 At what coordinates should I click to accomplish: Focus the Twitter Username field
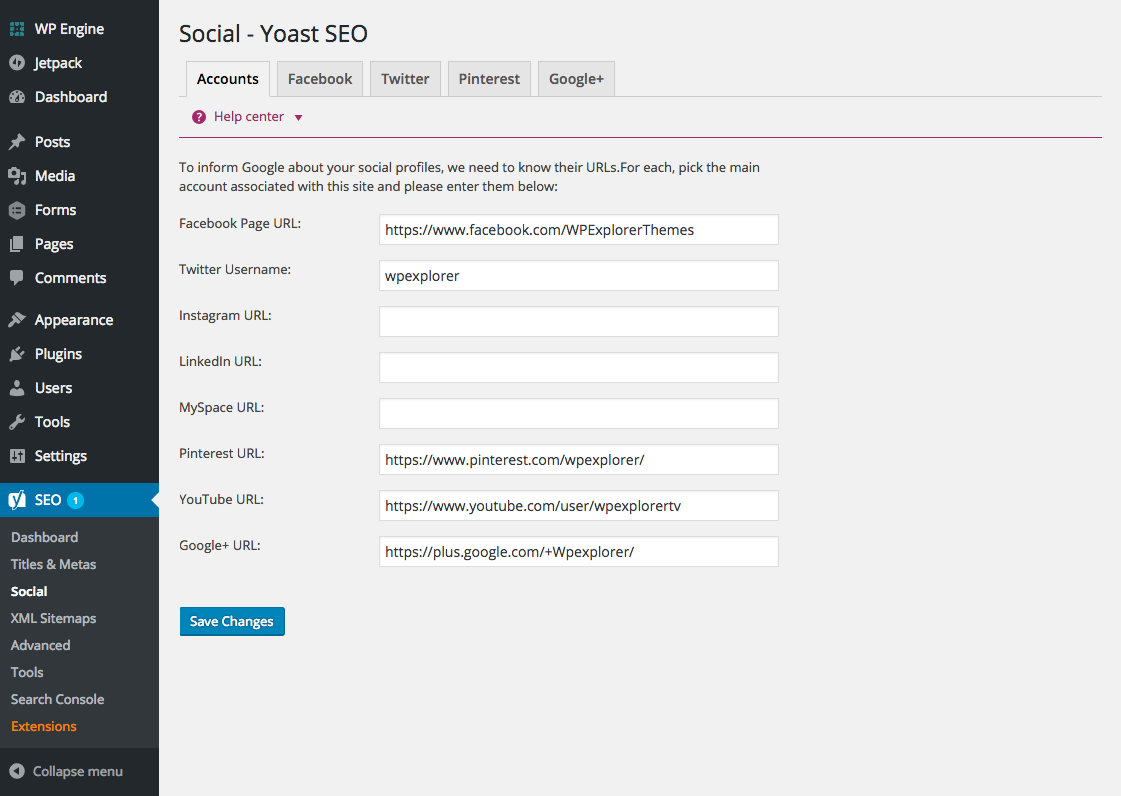pos(578,275)
